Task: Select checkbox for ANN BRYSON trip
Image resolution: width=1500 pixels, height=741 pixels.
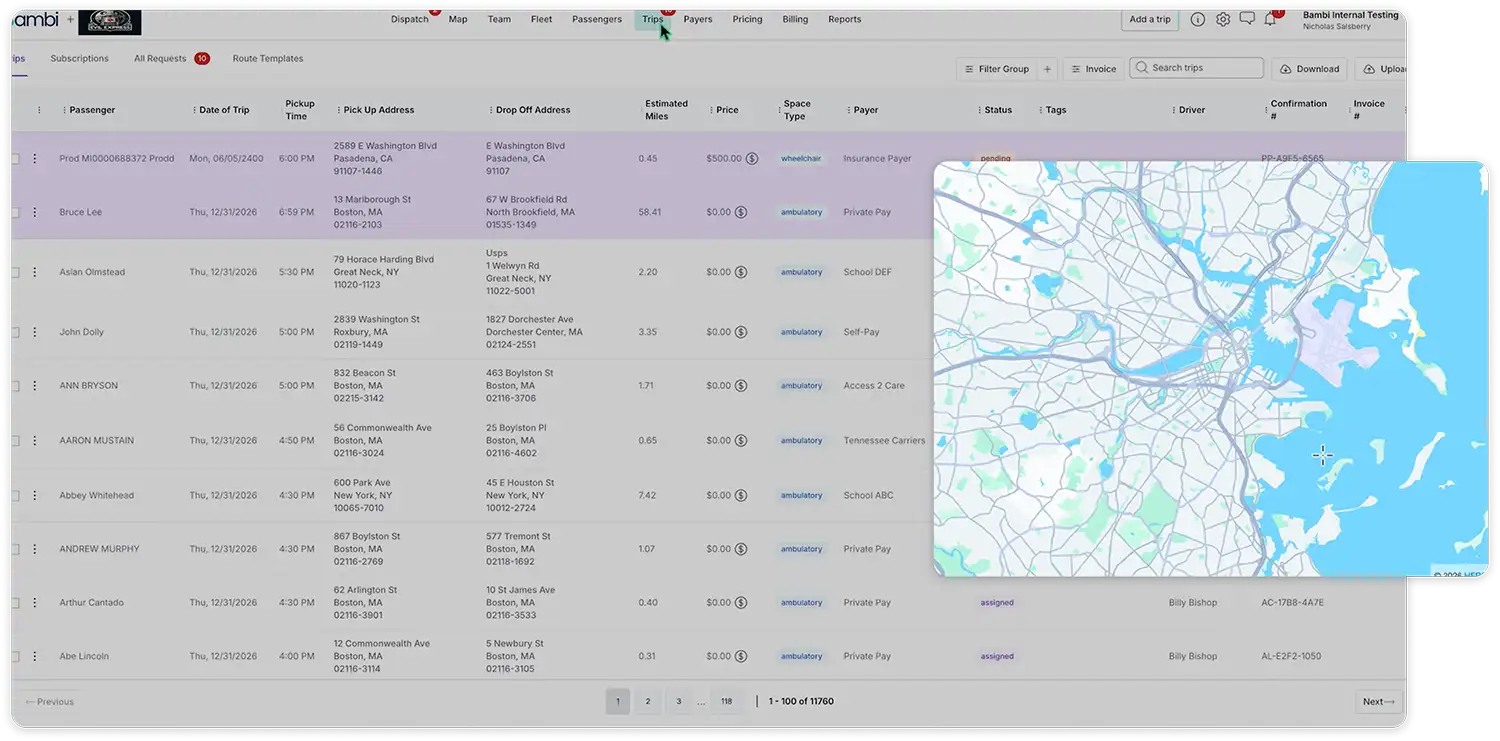Action: [15, 386]
